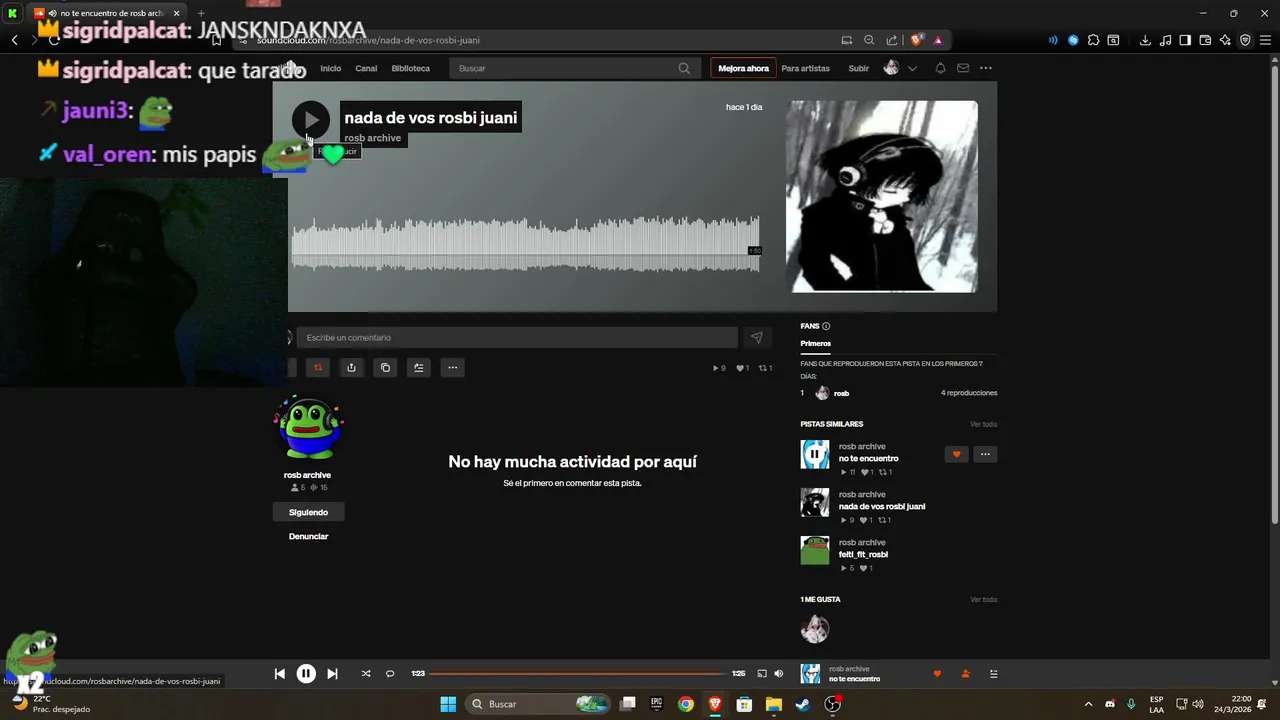Open the next-up queue icon in player bar
This screenshot has height=720, width=1280.
[x=993, y=674]
